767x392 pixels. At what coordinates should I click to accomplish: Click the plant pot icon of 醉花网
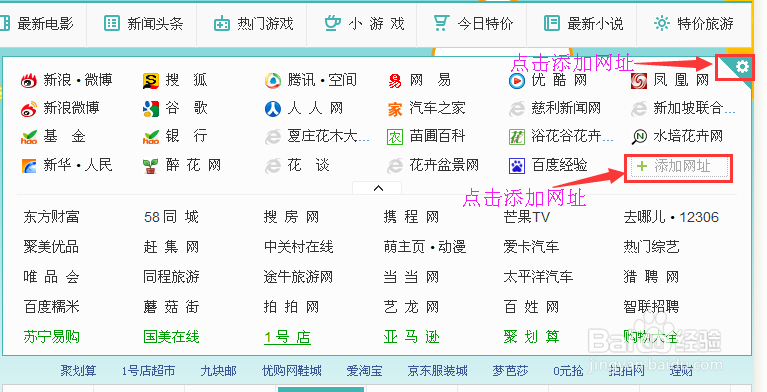tap(151, 166)
